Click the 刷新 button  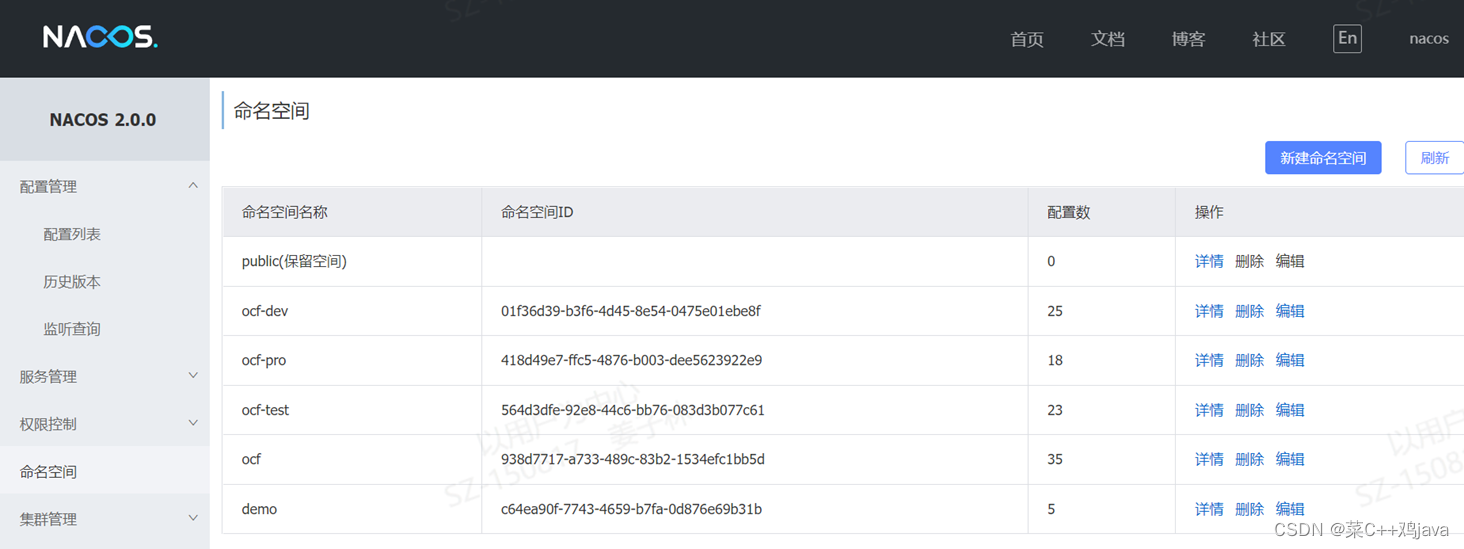(x=1434, y=158)
